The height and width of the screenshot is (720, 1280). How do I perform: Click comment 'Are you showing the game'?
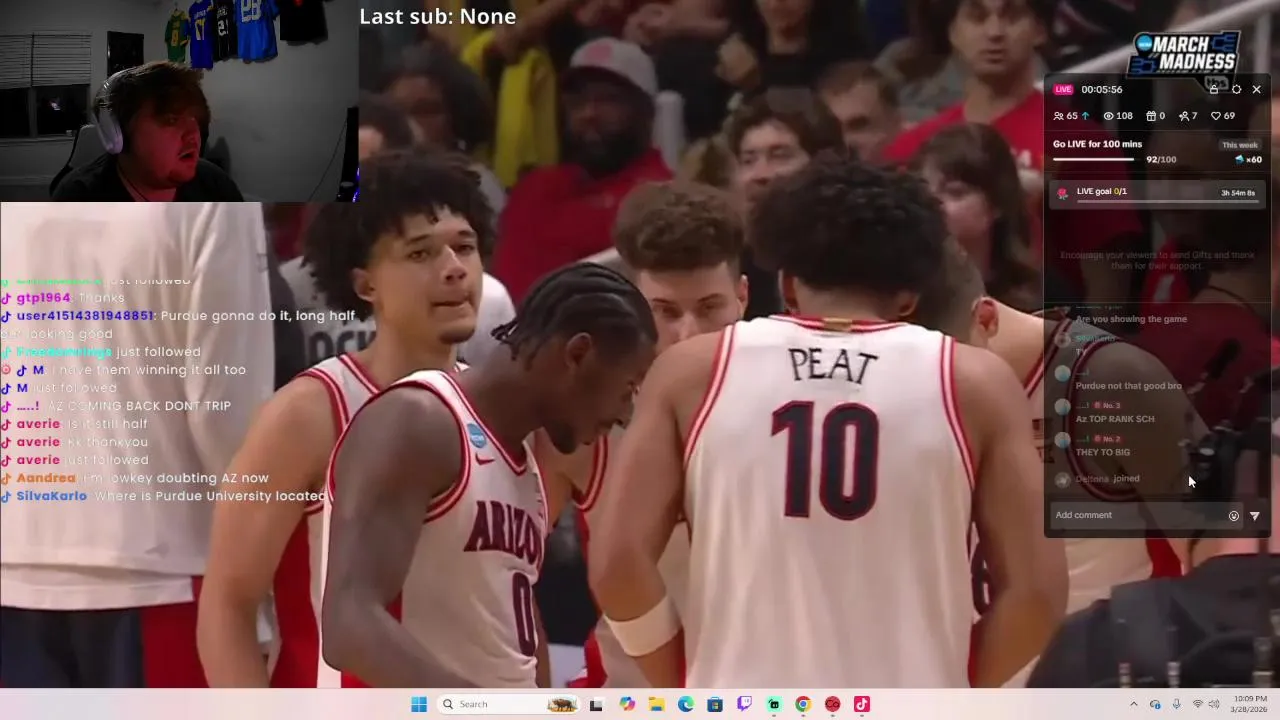coord(1131,319)
